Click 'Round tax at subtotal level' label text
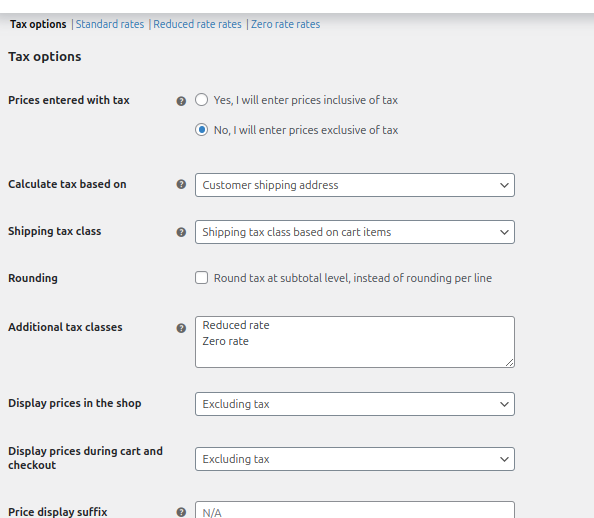This screenshot has width=594, height=518. pyautogui.click(x=353, y=278)
